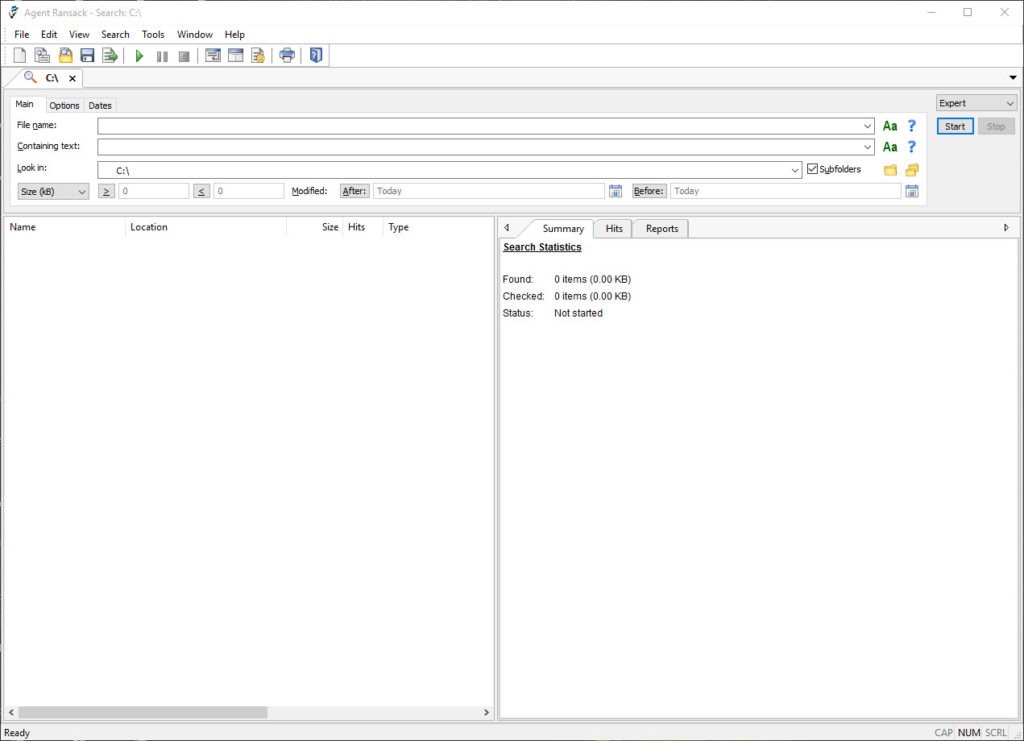Screen dimensions: 1024x741
Task: Click the Stop search square toolbar icon
Action: point(184,57)
